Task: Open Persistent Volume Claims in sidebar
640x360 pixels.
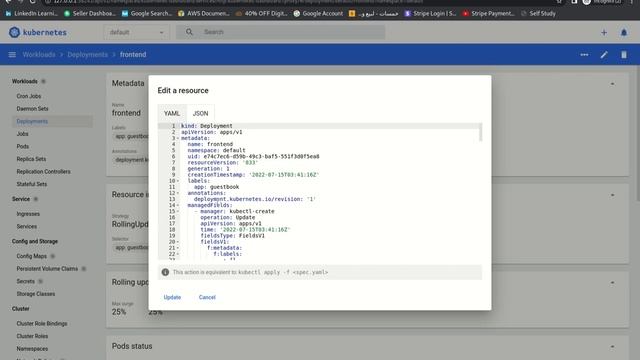Action: coord(47,269)
